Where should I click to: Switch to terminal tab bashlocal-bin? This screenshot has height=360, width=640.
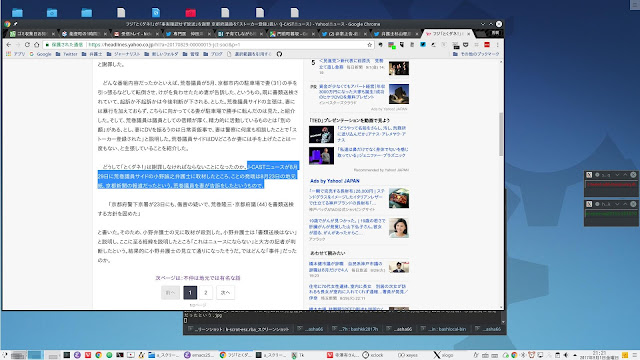(444, 329)
